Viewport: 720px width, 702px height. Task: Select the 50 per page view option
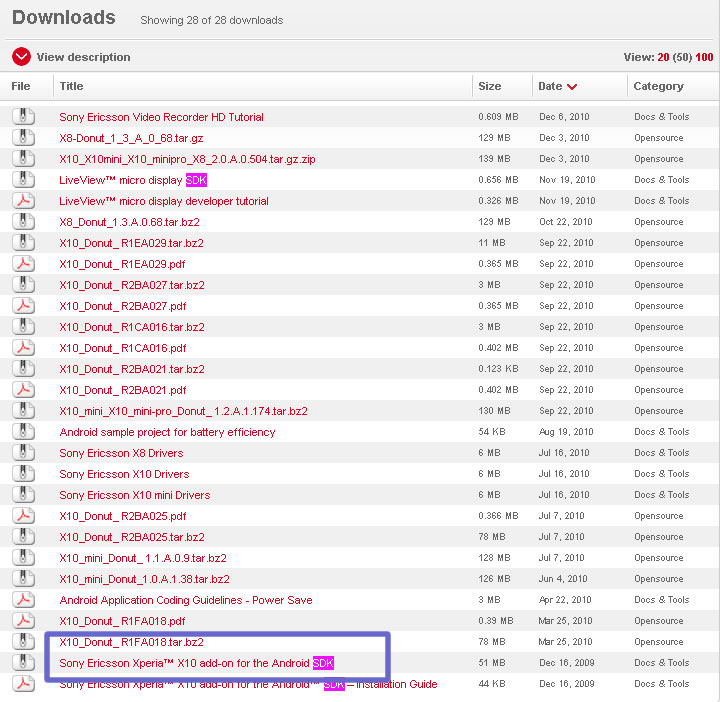pyautogui.click(x=682, y=57)
